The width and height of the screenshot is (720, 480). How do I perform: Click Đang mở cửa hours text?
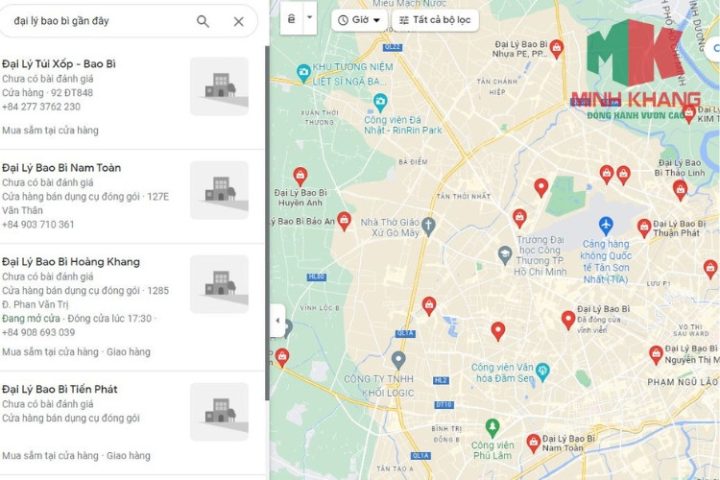pyautogui.click(x=31, y=318)
